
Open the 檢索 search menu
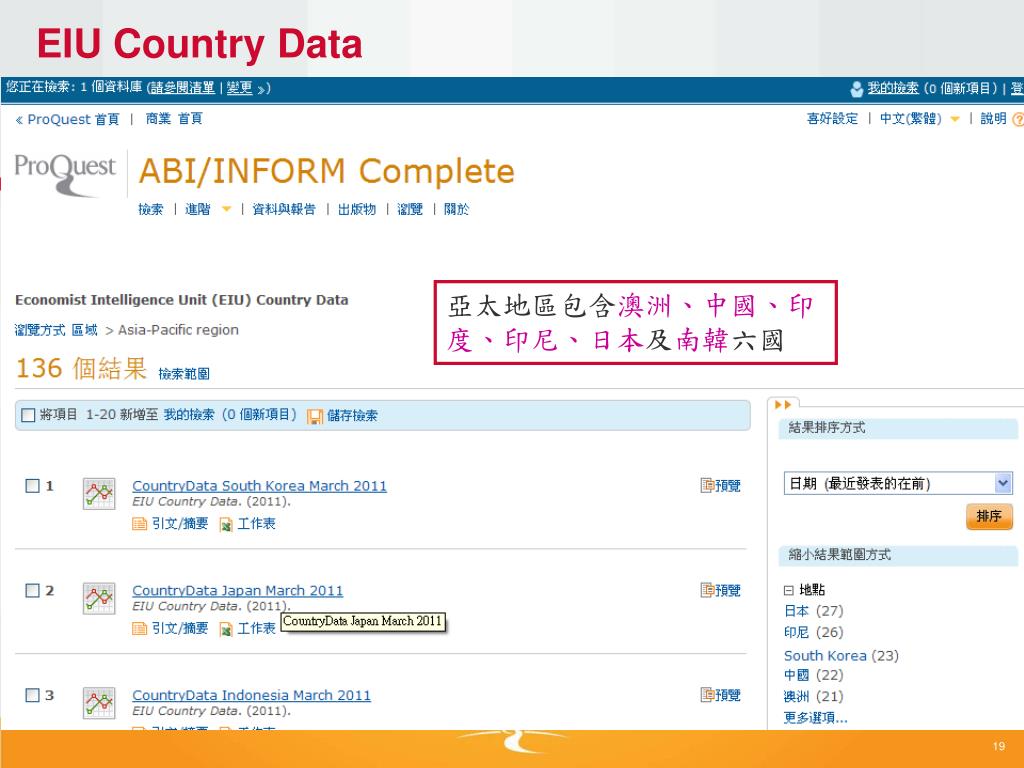tap(150, 209)
